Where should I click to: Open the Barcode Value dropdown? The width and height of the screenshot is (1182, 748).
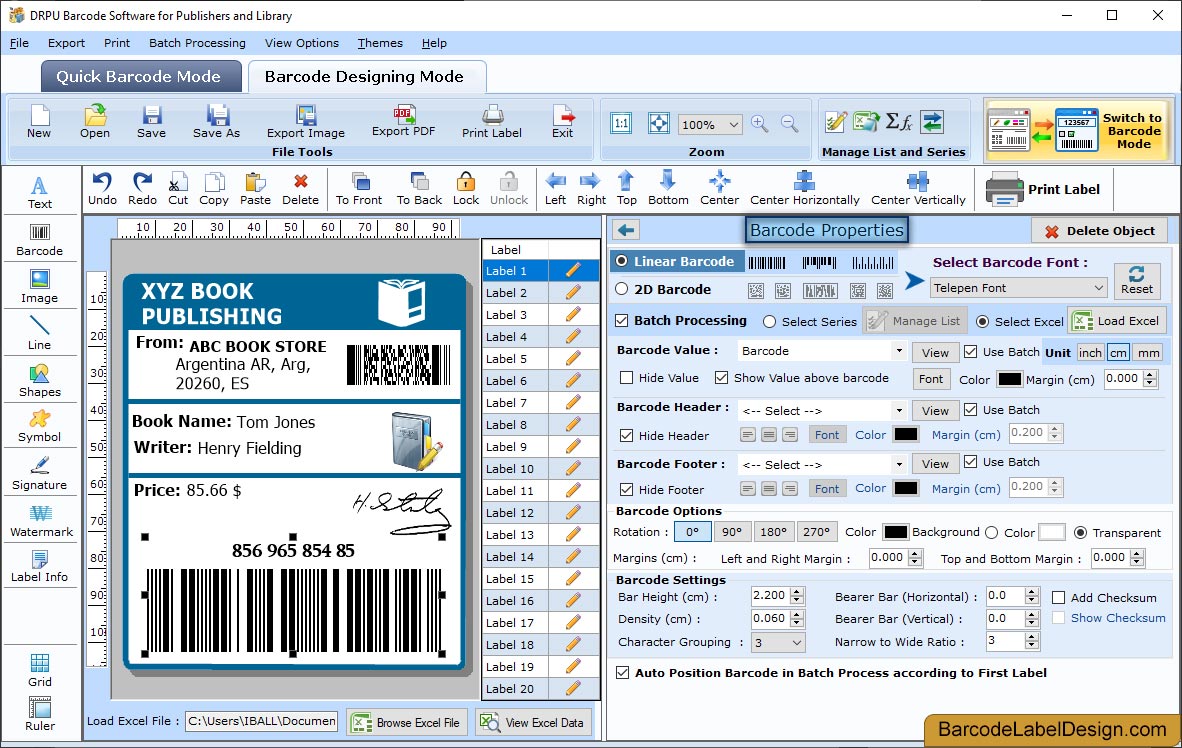tap(899, 351)
